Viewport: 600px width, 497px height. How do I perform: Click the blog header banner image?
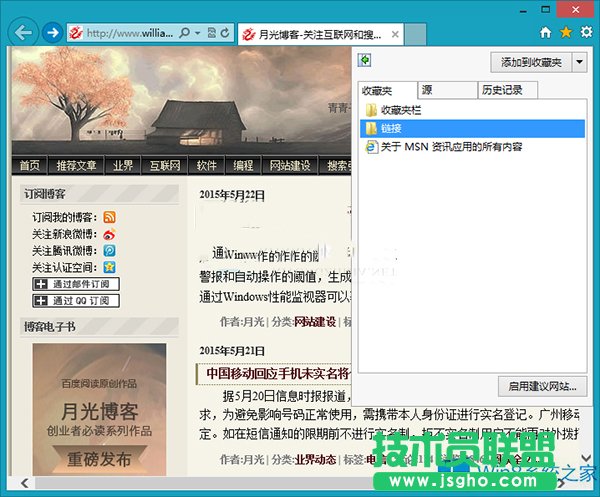181,101
